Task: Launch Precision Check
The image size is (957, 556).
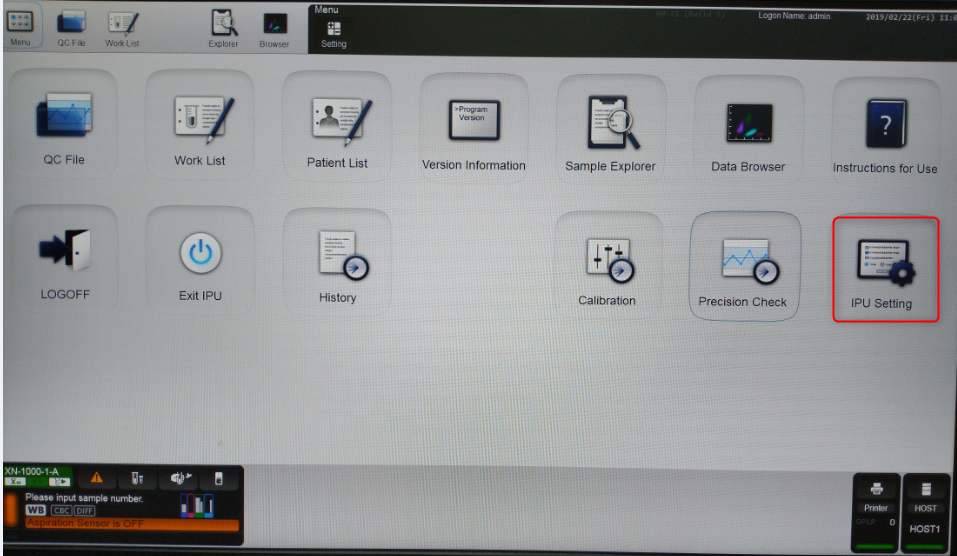Action: point(743,264)
